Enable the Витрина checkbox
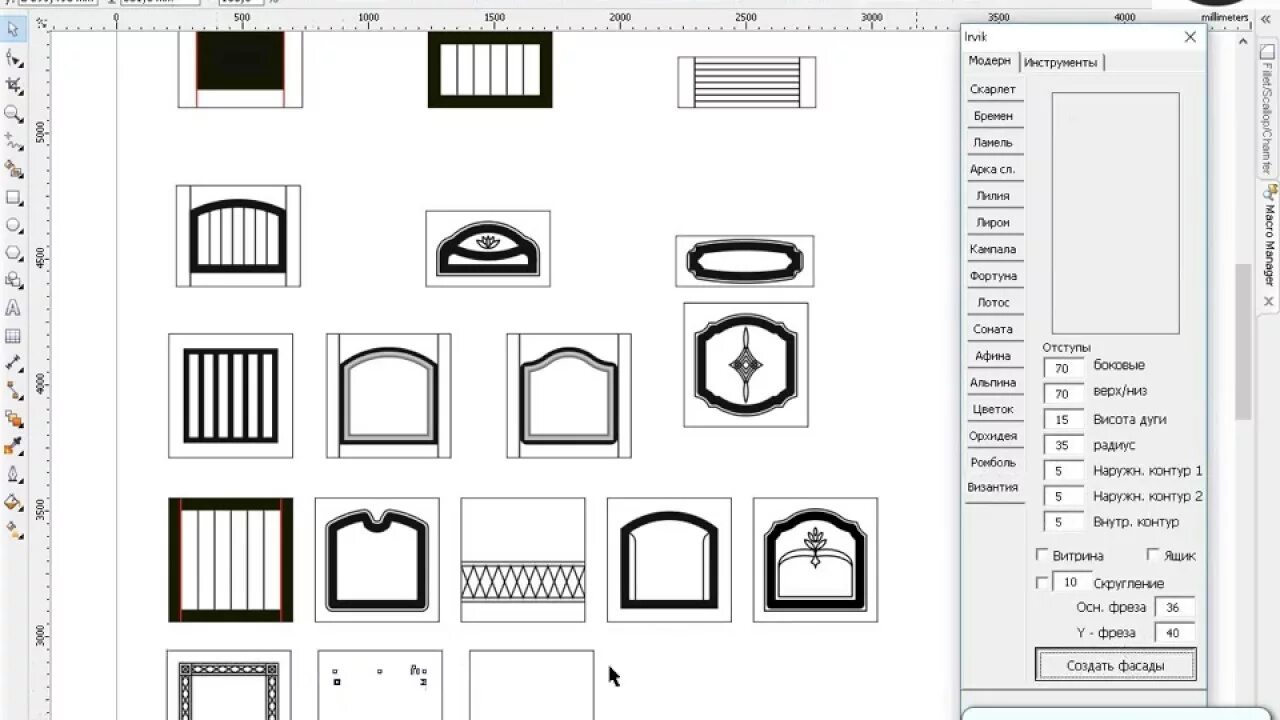Viewport: 1280px width, 720px height. [1042, 555]
